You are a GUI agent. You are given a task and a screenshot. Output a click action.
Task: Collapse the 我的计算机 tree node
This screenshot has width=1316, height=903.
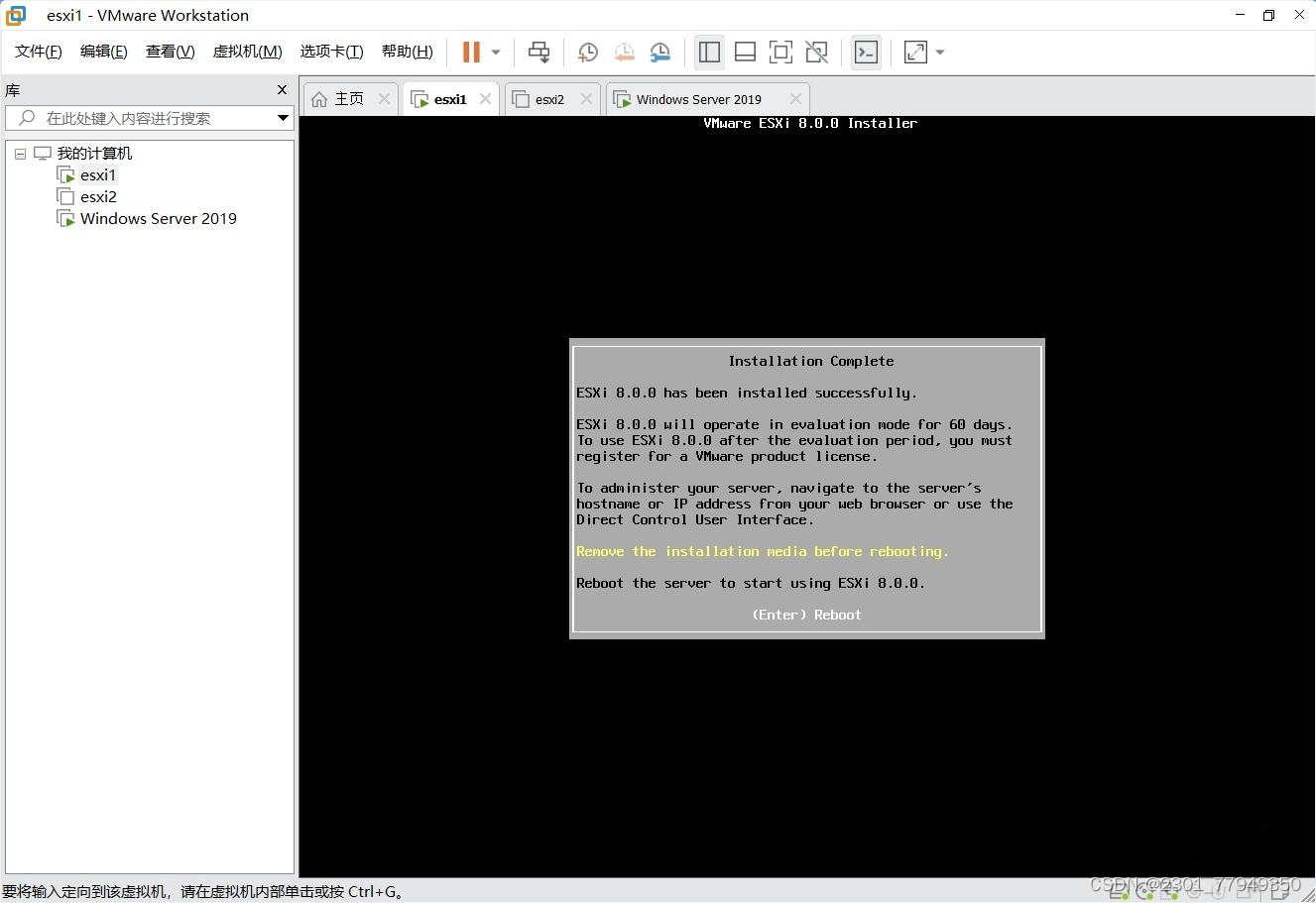(20, 154)
